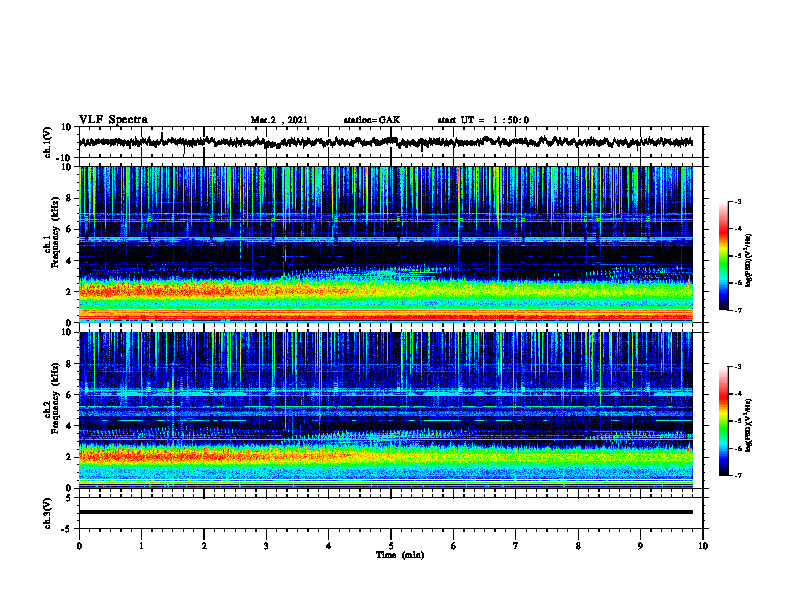Click the ch.3 flat black voltage trace
The width and height of the screenshot is (792, 612).
coord(385,512)
